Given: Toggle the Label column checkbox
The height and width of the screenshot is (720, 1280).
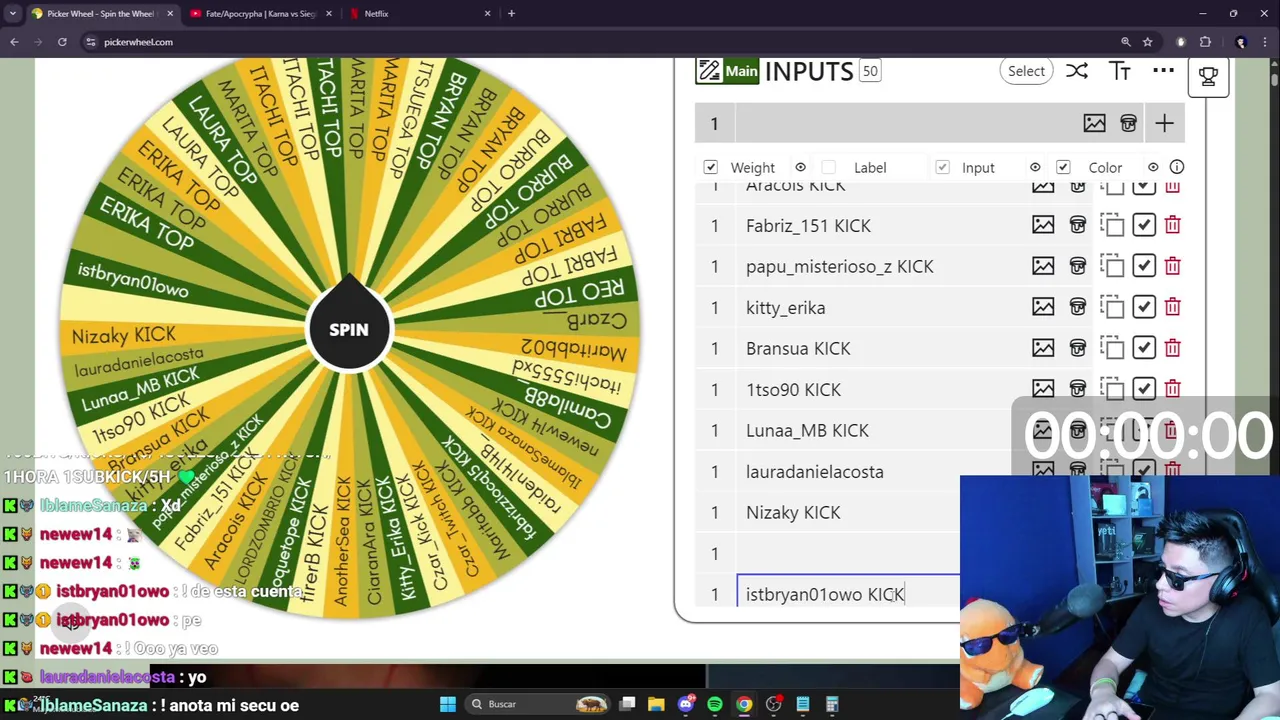Looking at the screenshot, I should [828, 167].
